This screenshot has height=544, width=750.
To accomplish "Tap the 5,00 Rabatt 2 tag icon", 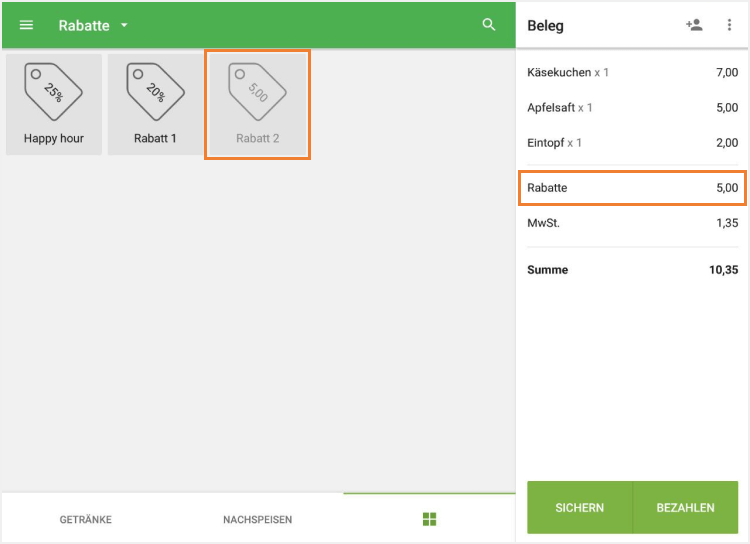I will [x=257, y=92].
